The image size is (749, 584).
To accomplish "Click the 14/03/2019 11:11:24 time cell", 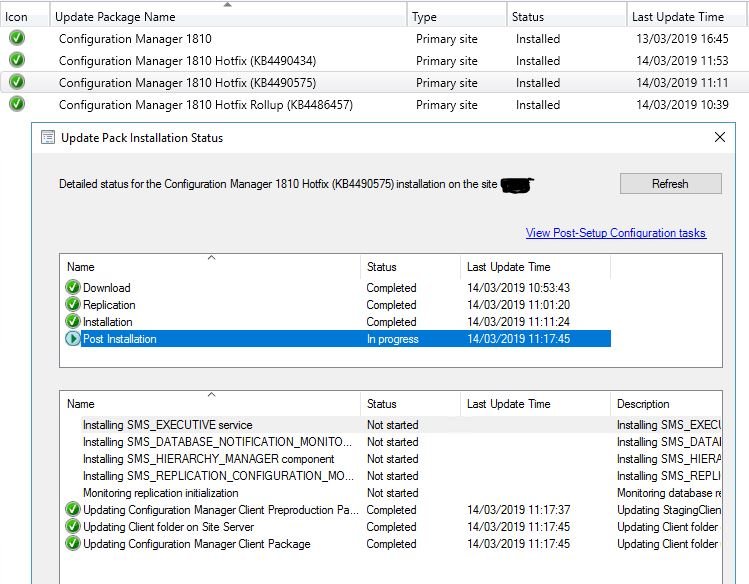I will coord(518,322).
